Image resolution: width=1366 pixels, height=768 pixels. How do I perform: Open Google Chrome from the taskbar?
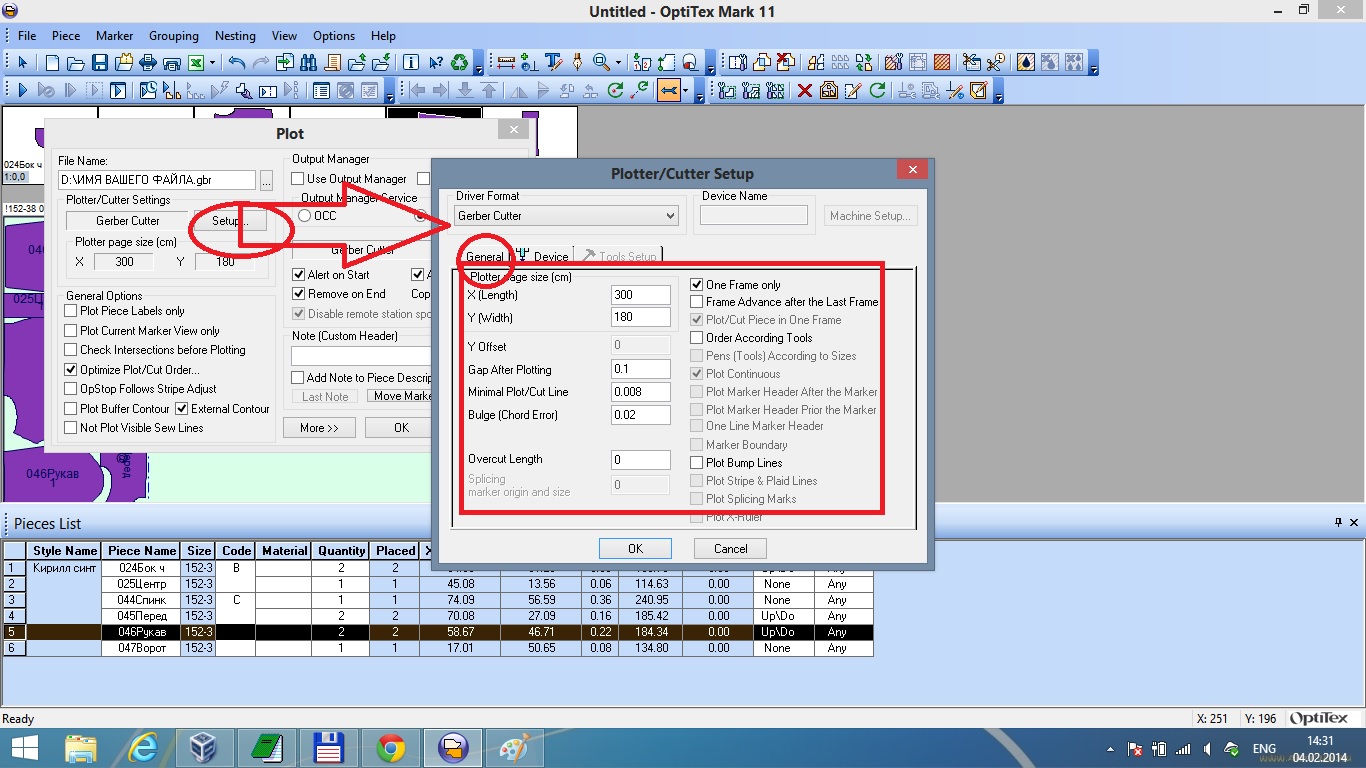390,747
